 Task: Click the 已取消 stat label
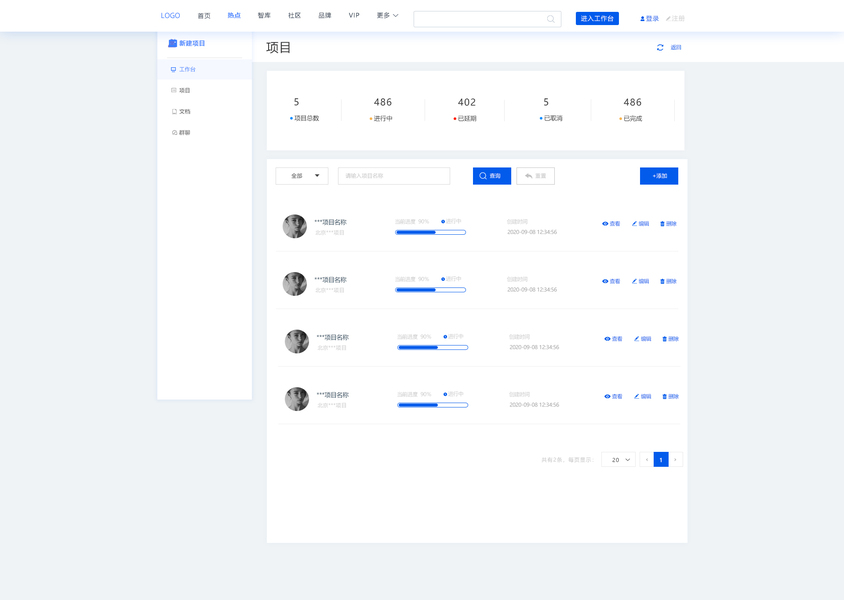click(553, 118)
